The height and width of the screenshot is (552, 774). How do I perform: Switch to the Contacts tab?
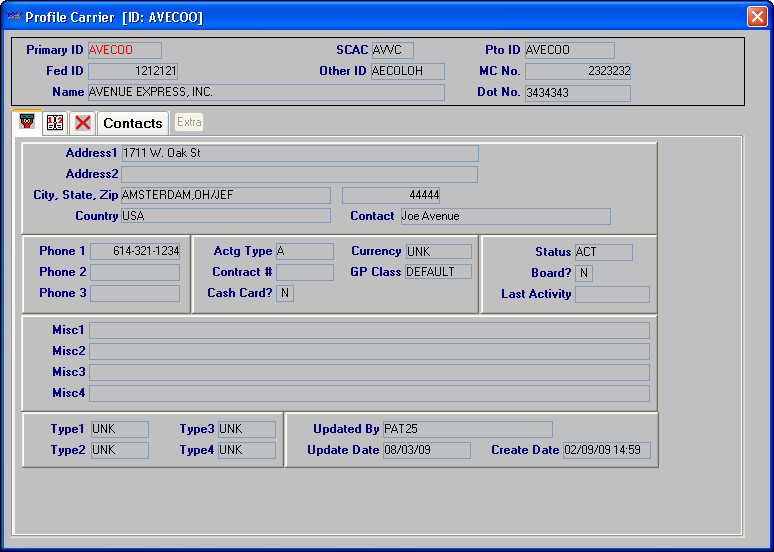pos(133,123)
